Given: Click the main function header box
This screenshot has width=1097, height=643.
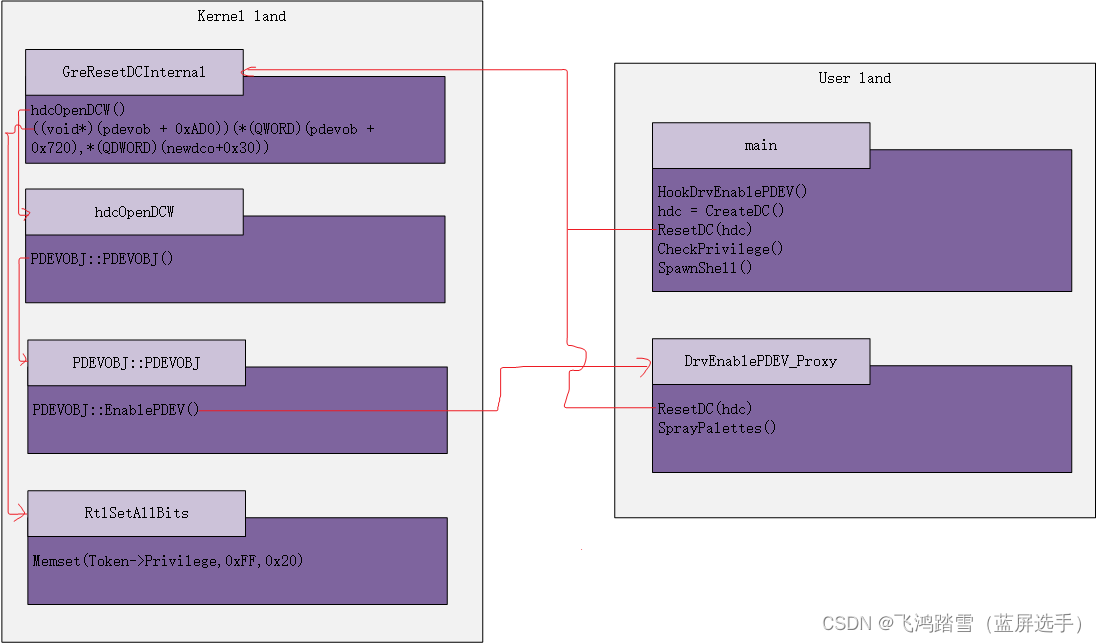Looking at the screenshot, I should point(761,146).
